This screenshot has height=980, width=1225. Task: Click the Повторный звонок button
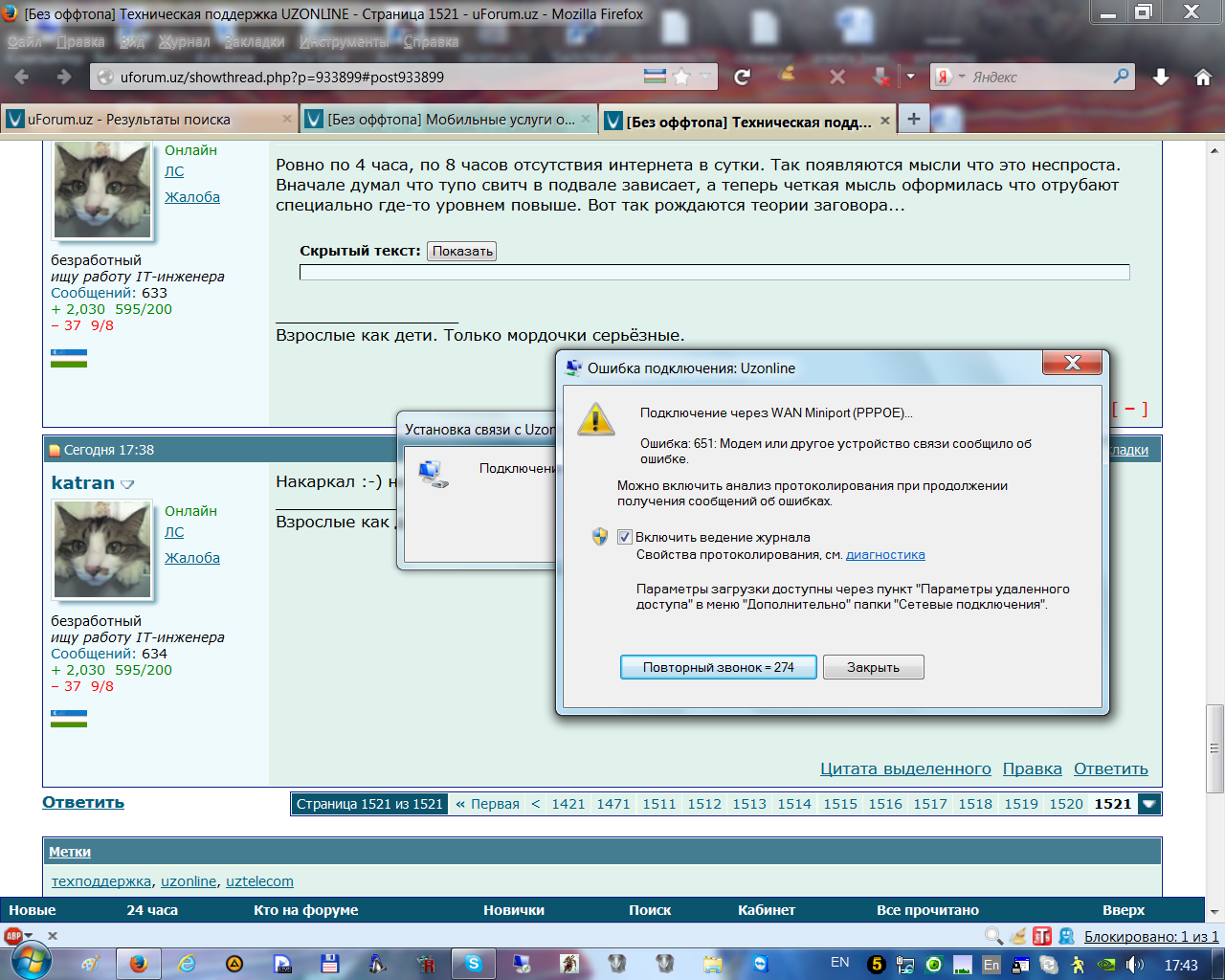[x=719, y=667]
